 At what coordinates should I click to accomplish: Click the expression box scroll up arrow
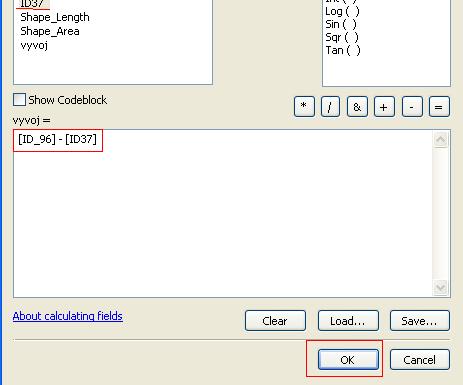click(441, 139)
